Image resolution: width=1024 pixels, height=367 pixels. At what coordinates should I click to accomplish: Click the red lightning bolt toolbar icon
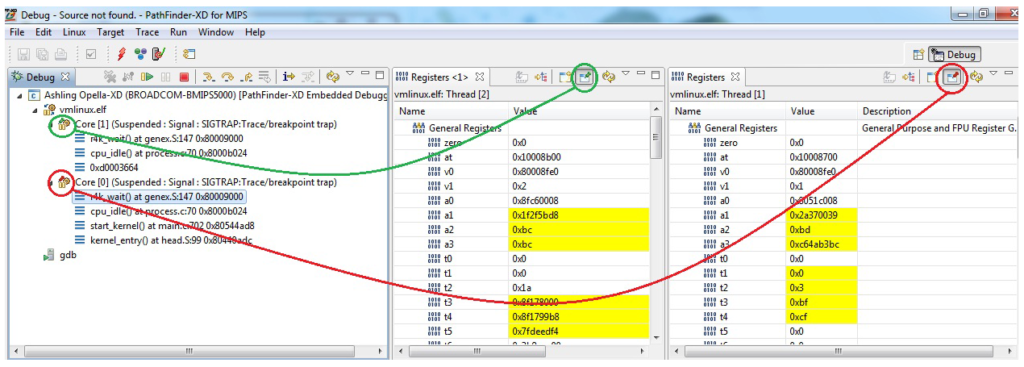pyautogui.click(x=121, y=54)
